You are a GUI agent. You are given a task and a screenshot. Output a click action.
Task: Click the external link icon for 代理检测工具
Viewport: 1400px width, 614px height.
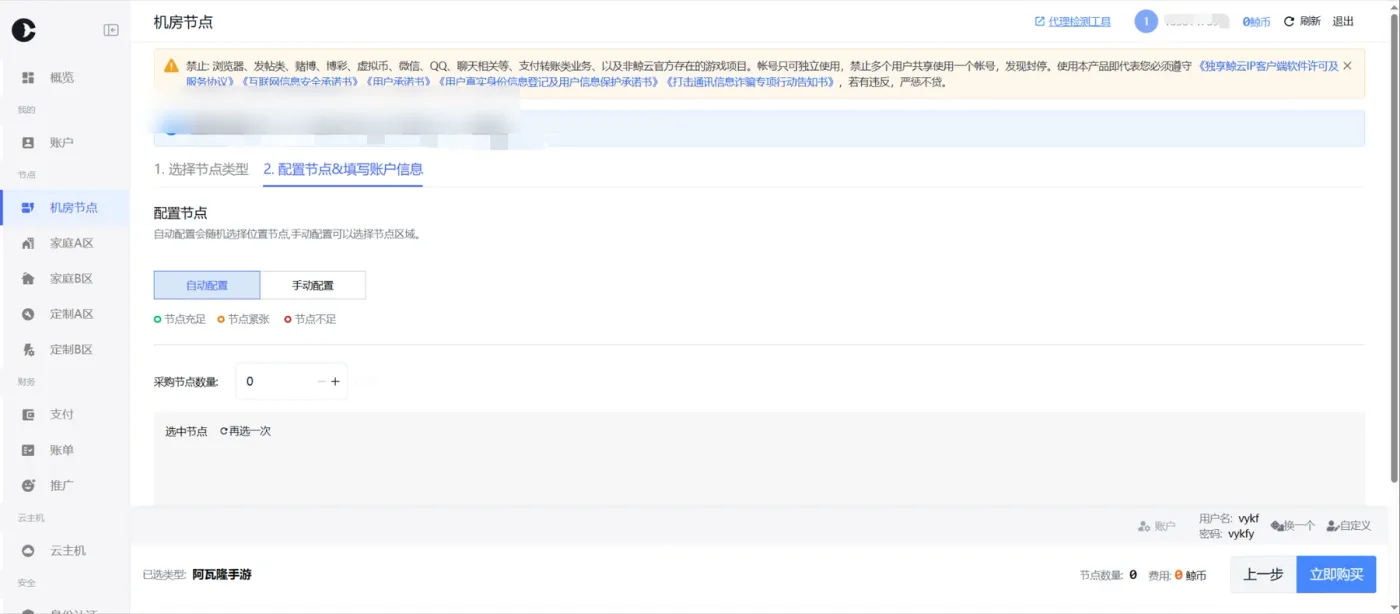click(1039, 21)
